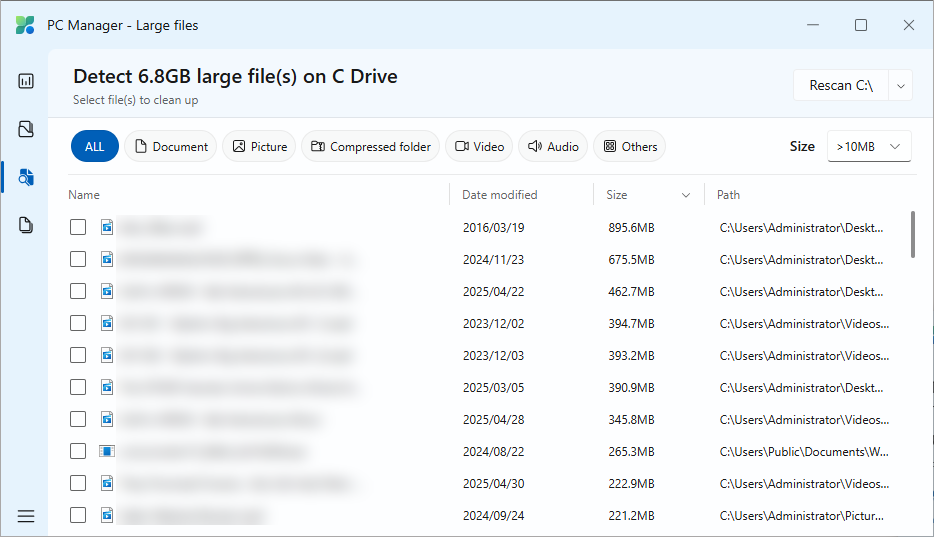Filter by Picture files
The height and width of the screenshot is (537, 934).
click(x=259, y=146)
